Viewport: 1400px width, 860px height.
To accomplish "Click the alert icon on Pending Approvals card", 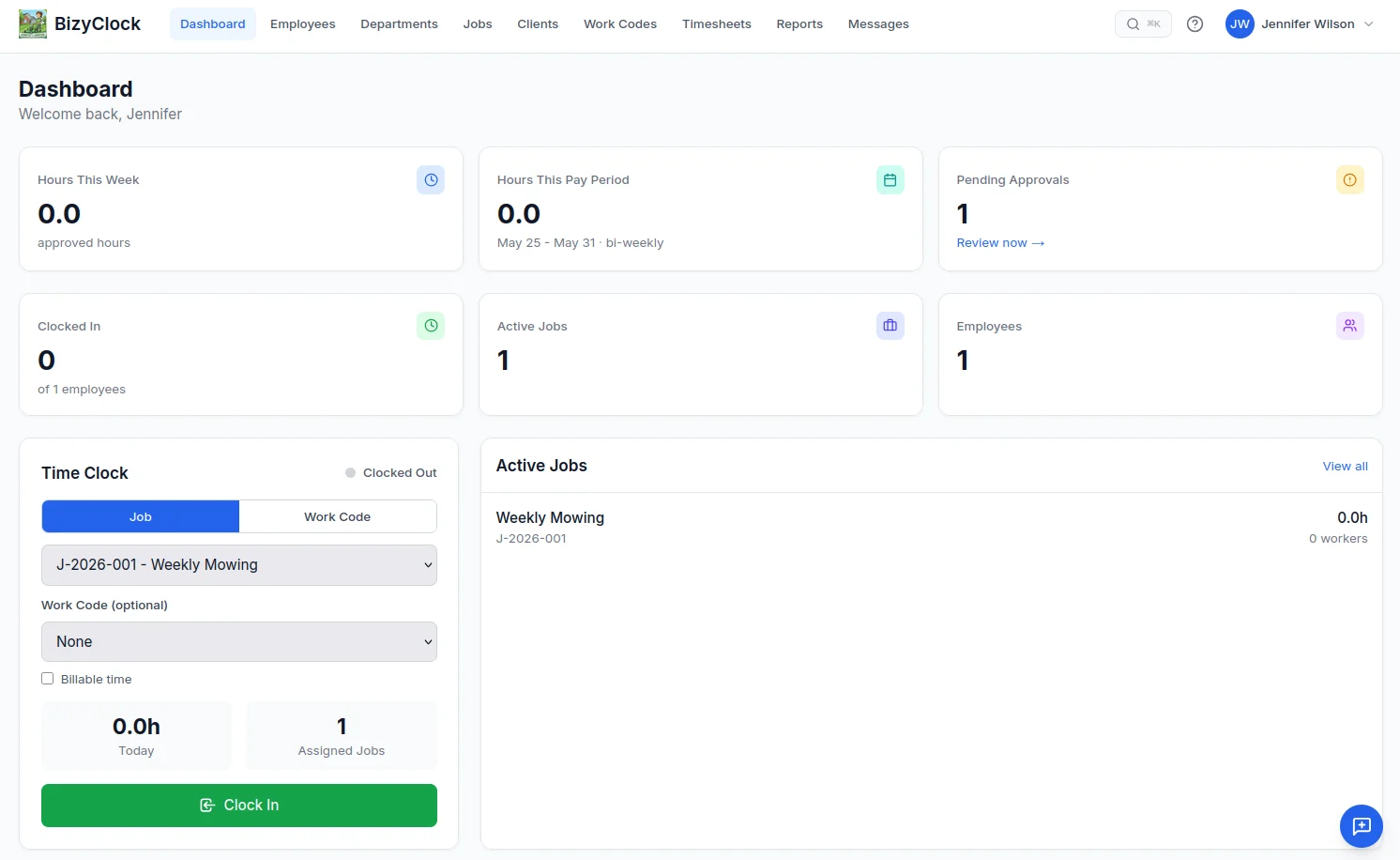I will tap(1349, 180).
